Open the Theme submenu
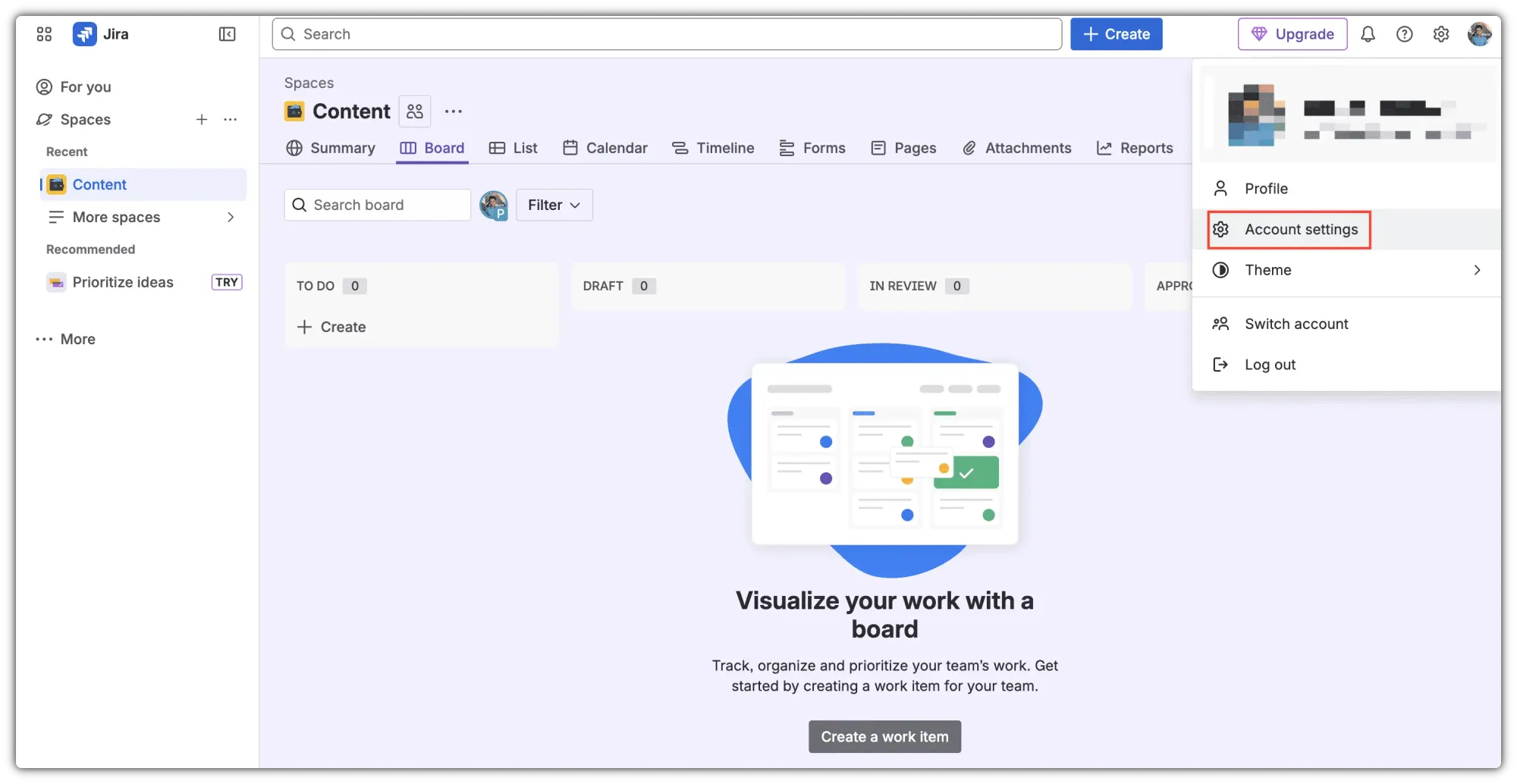The image size is (1517, 784). [1346, 270]
